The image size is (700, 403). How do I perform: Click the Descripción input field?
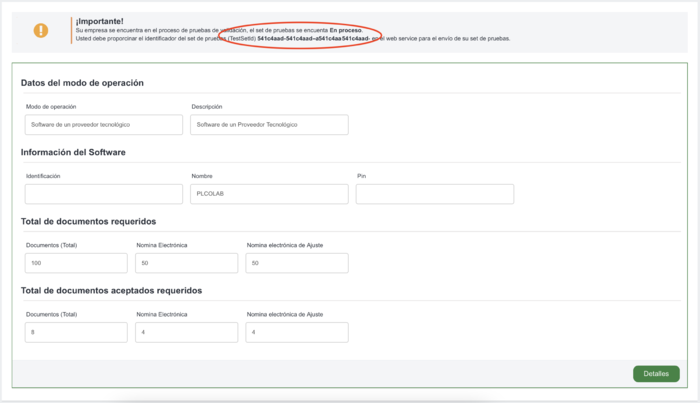pos(269,125)
